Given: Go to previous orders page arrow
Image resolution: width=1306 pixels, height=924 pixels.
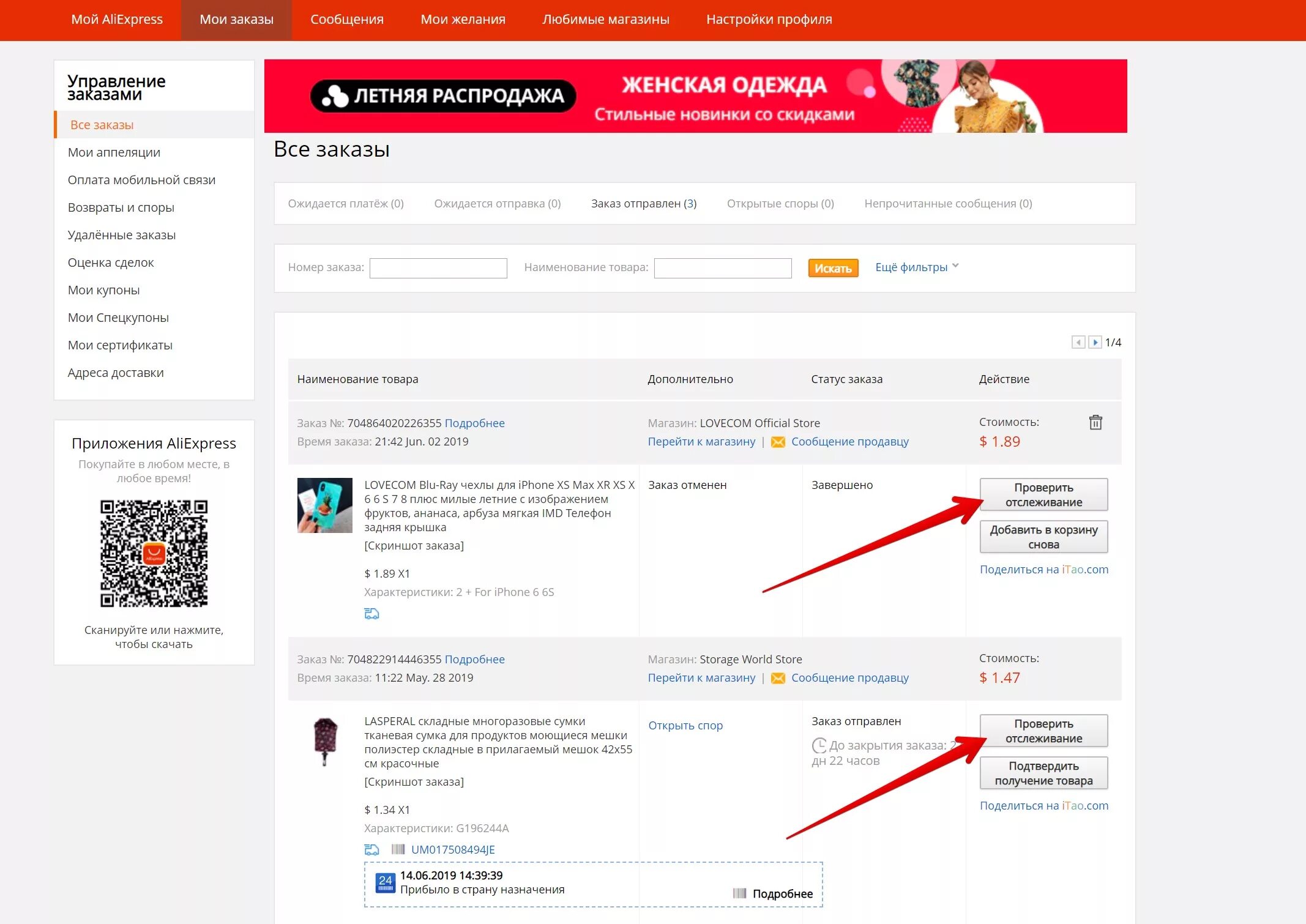Looking at the screenshot, I should (x=1078, y=342).
